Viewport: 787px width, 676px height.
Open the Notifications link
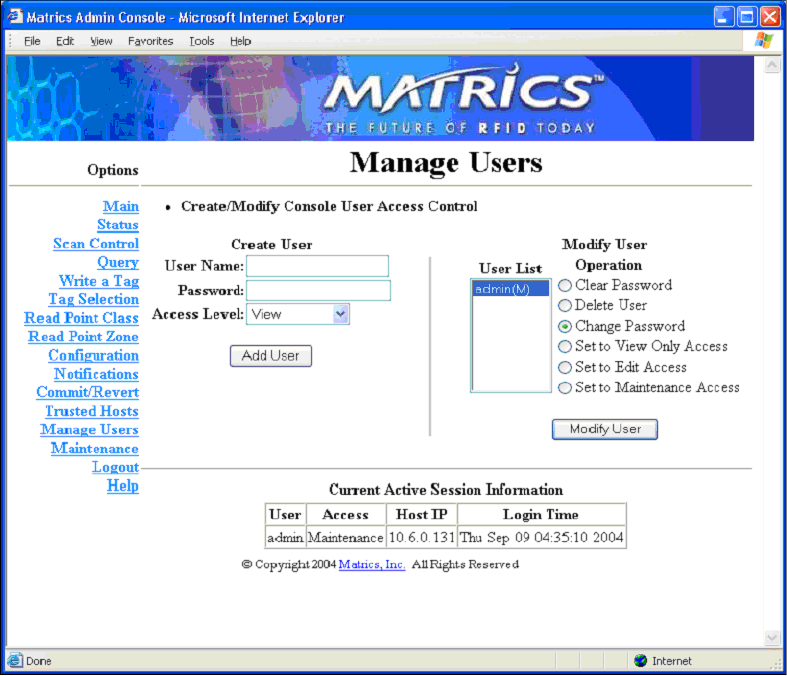point(96,374)
